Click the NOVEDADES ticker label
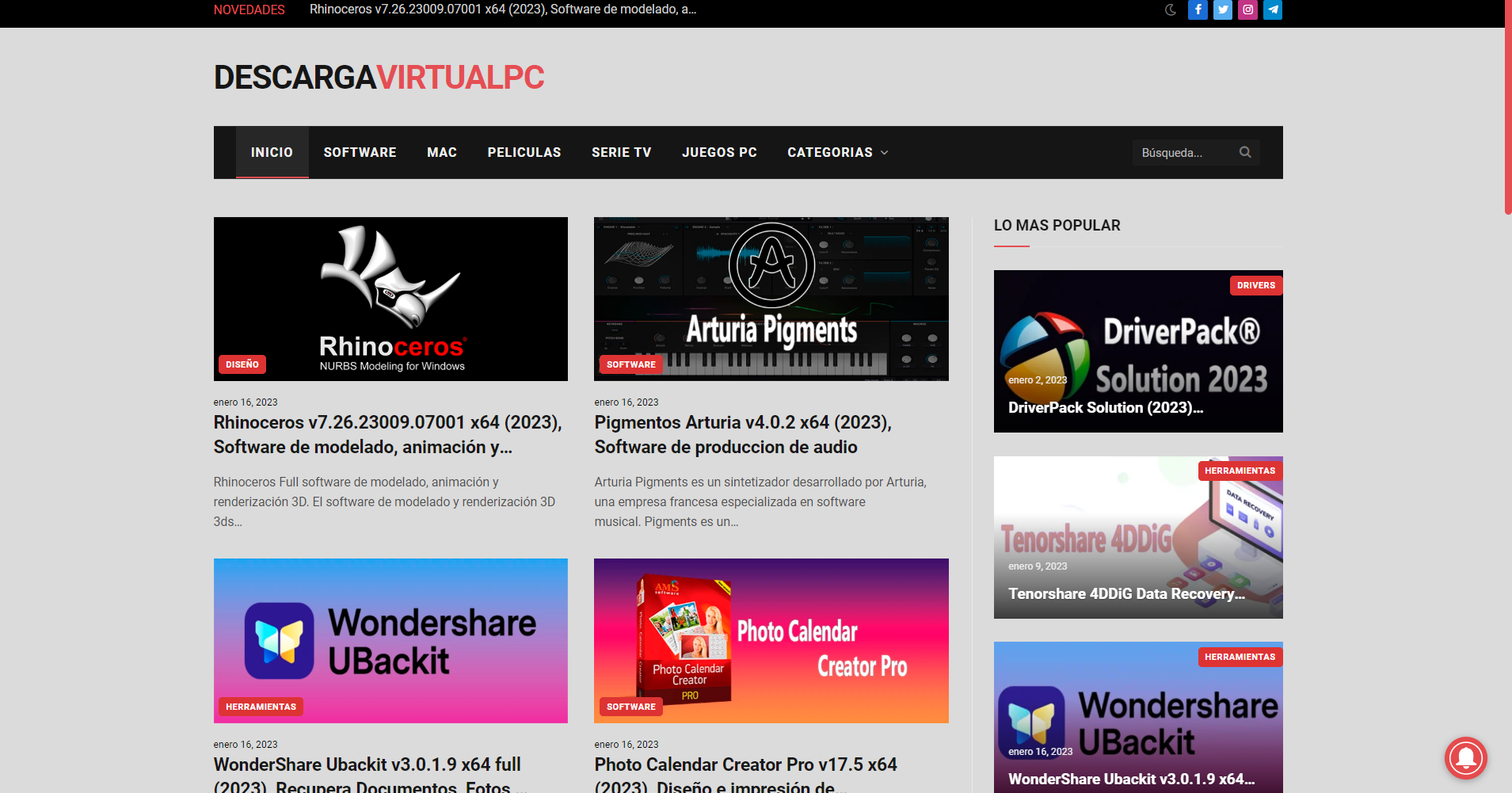 pyautogui.click(x=249, y=10)
